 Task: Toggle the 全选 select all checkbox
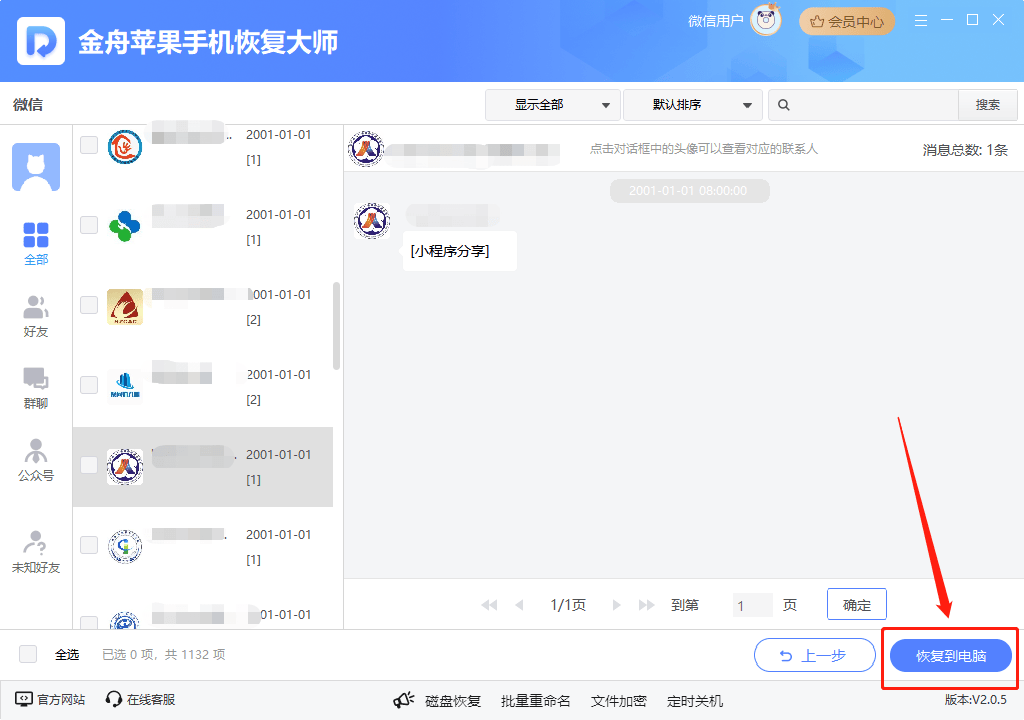pyautogui.click(x=29, y=654)
